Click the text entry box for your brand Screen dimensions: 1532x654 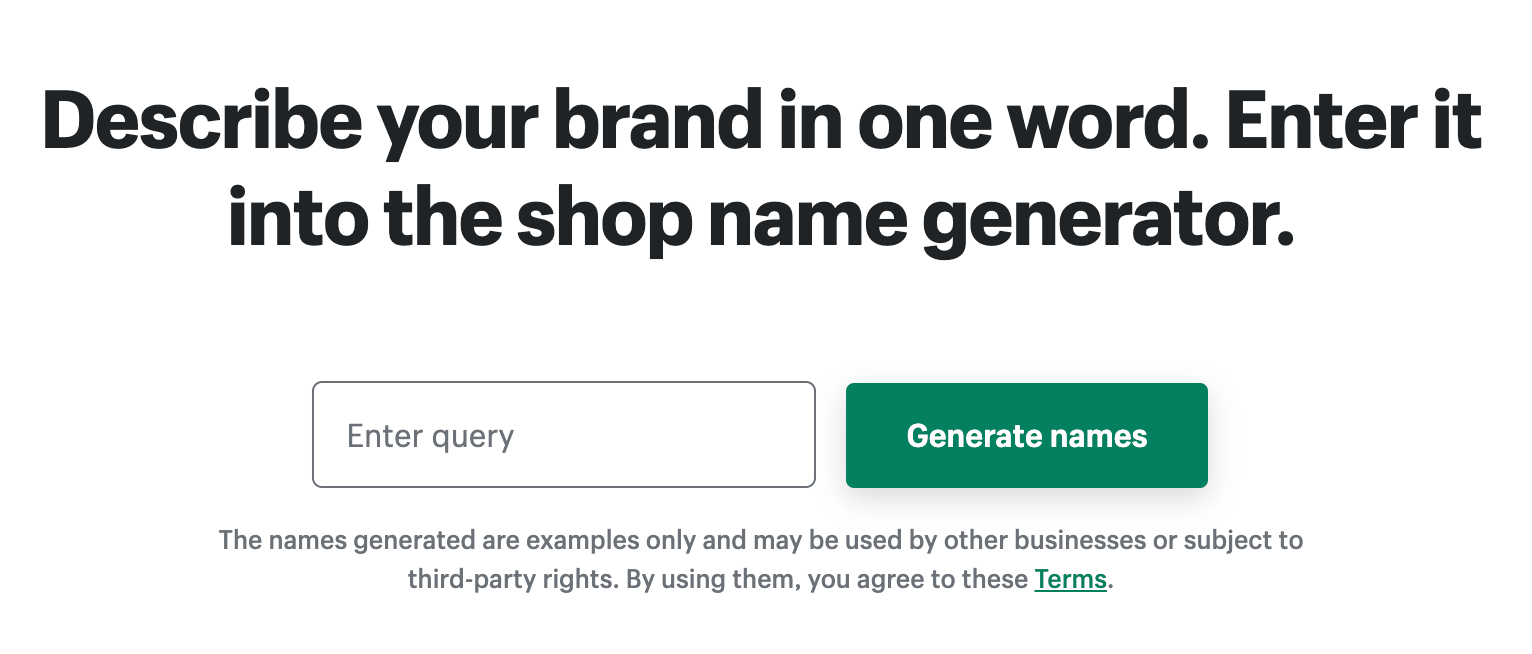tap(563, 434)
